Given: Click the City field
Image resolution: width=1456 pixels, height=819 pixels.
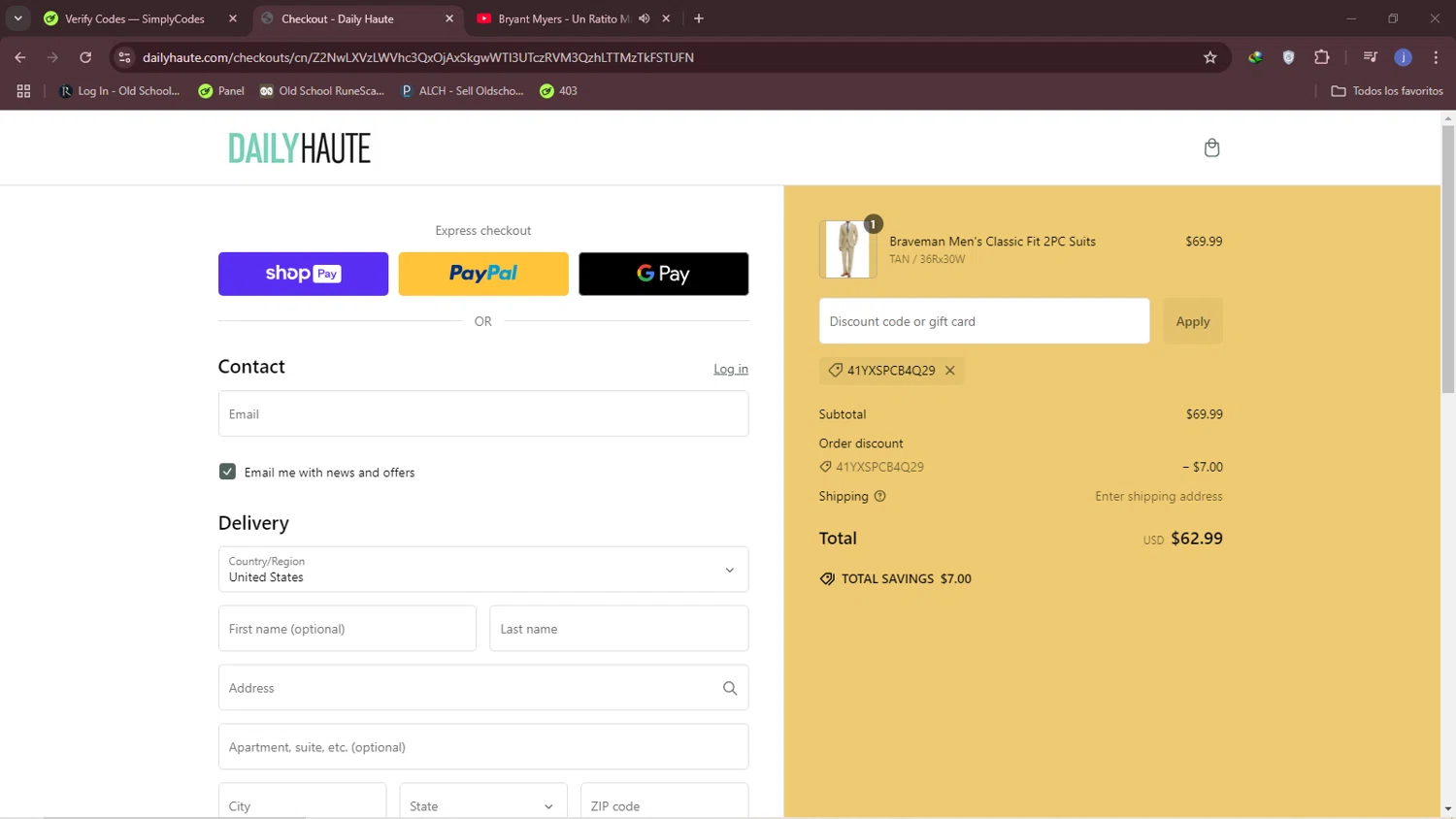Looking at the screenshot, I should (302, 804).
